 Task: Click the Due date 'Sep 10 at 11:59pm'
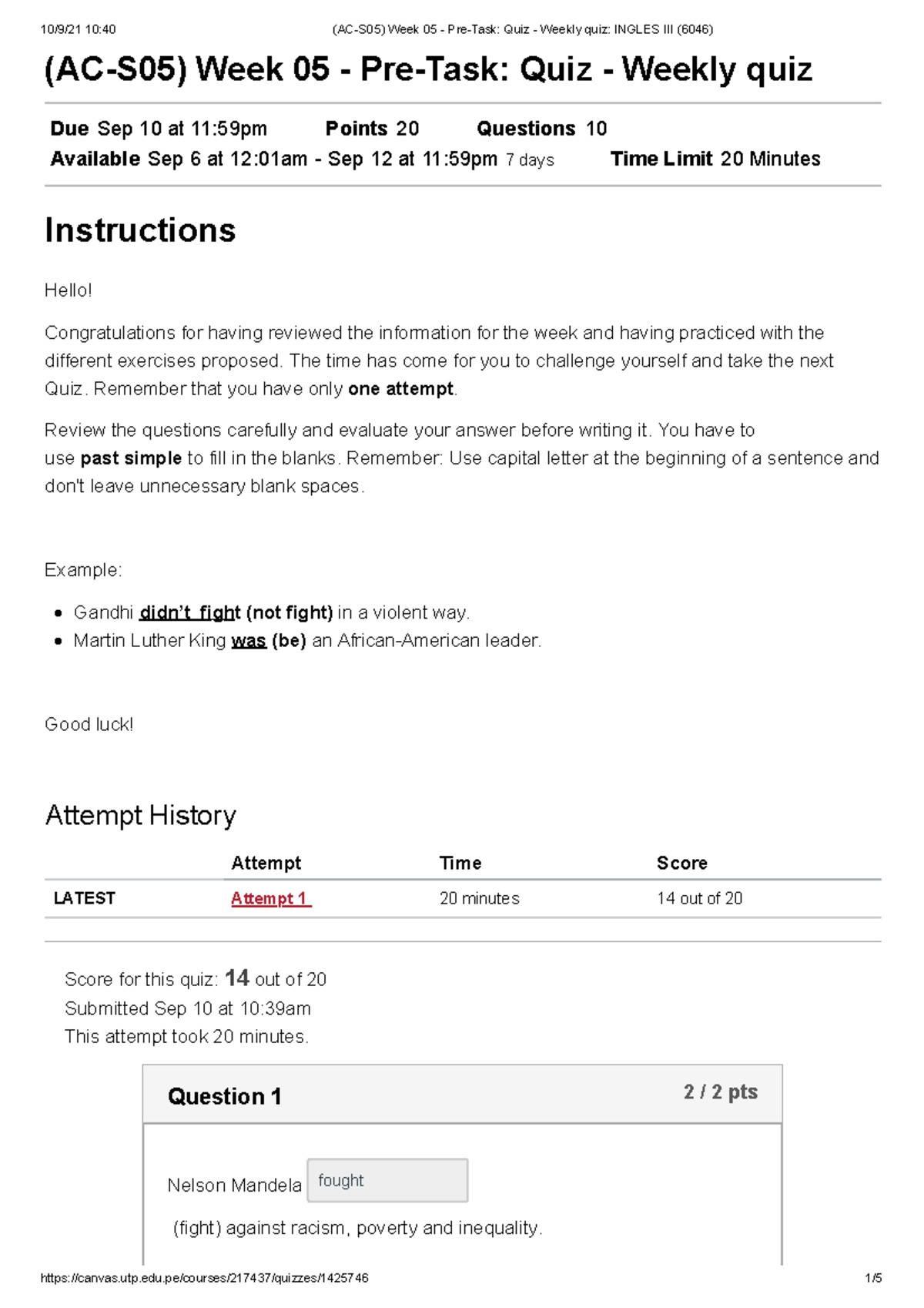(182, 129)
